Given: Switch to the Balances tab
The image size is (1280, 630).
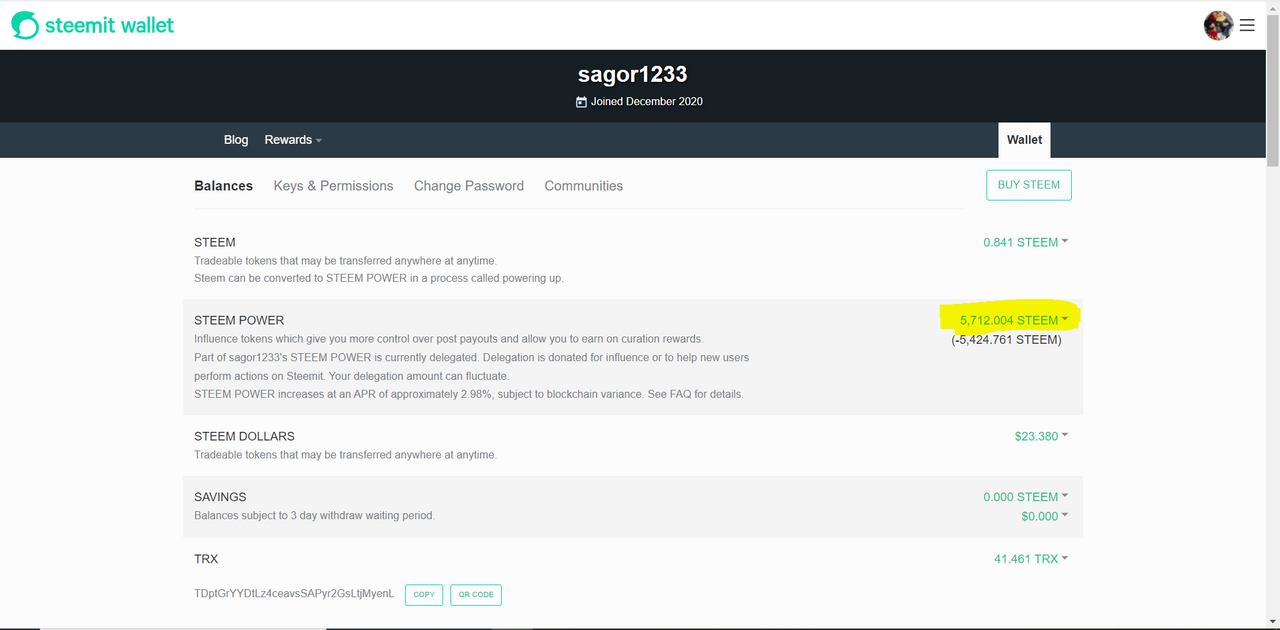Looking at the screenshot, I should coord(223,186).
